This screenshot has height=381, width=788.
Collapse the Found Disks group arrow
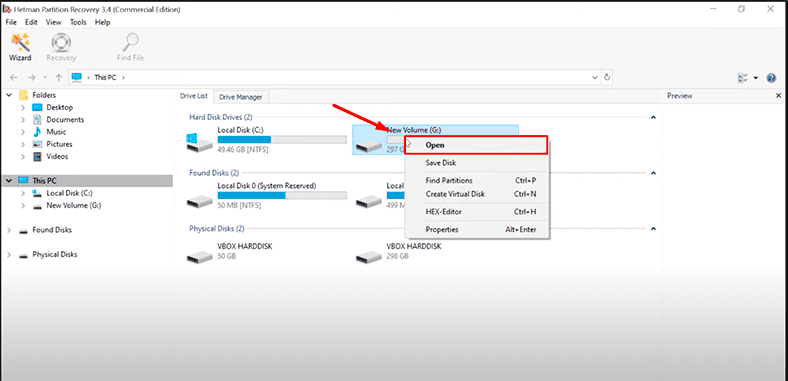(x=653, y=173)
